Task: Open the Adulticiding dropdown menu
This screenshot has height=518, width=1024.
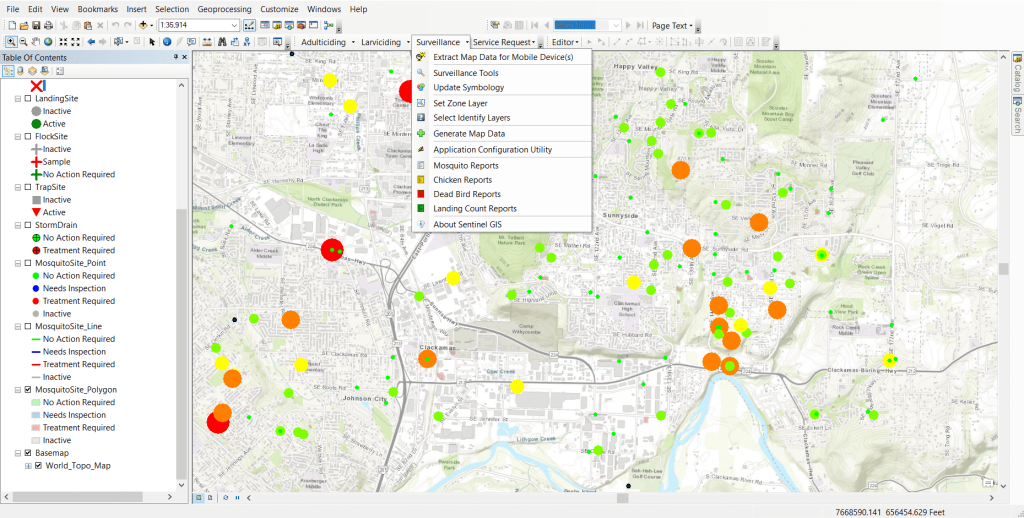Action: coord(329,42)
